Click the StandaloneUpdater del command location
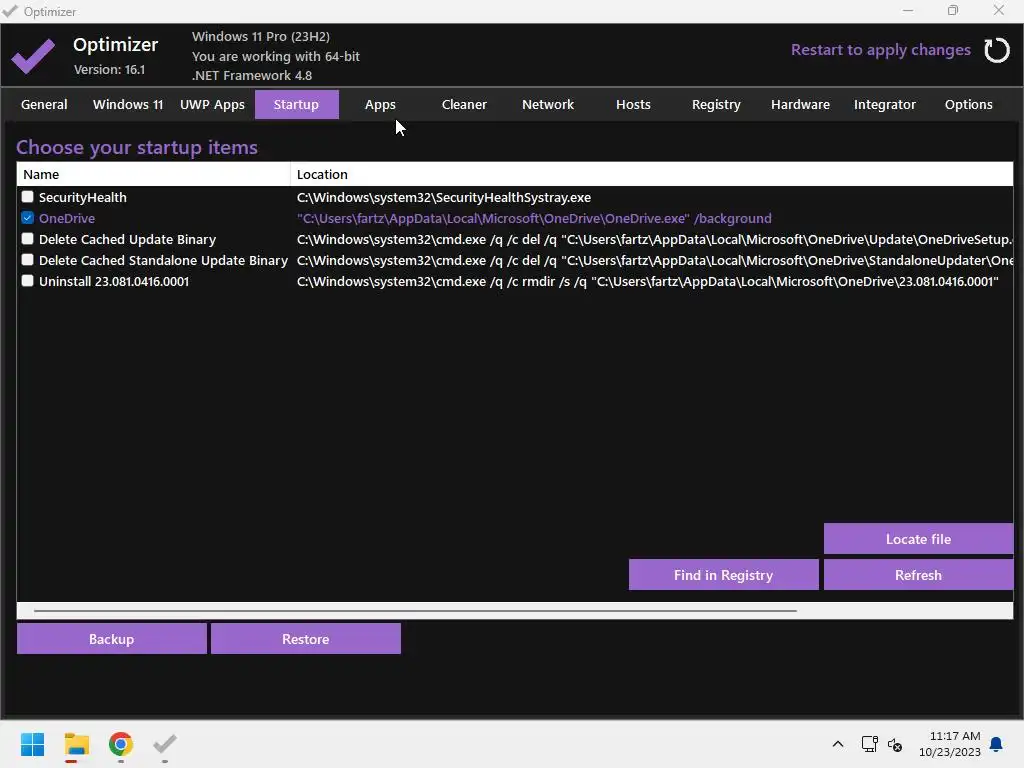The image size is (1024, 768). 654,260
